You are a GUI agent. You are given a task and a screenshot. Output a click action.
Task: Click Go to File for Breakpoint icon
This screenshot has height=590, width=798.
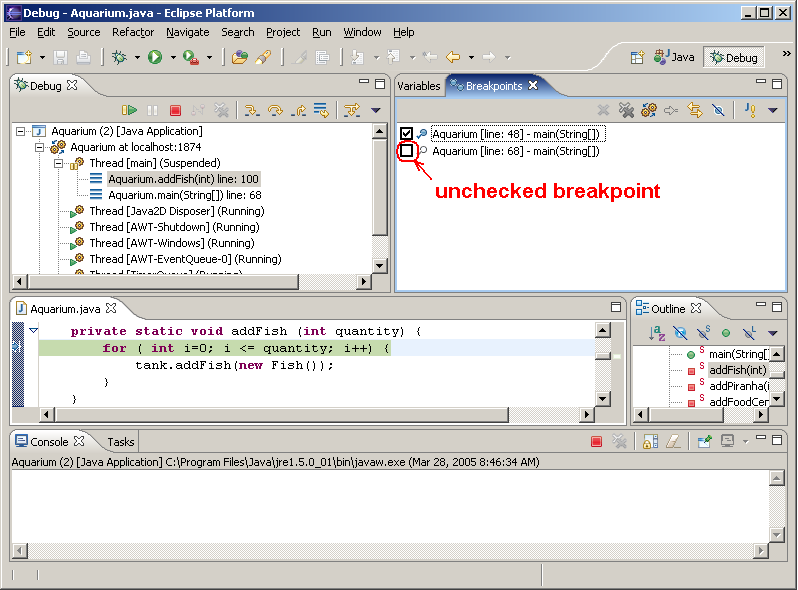[x=671, y=110]
